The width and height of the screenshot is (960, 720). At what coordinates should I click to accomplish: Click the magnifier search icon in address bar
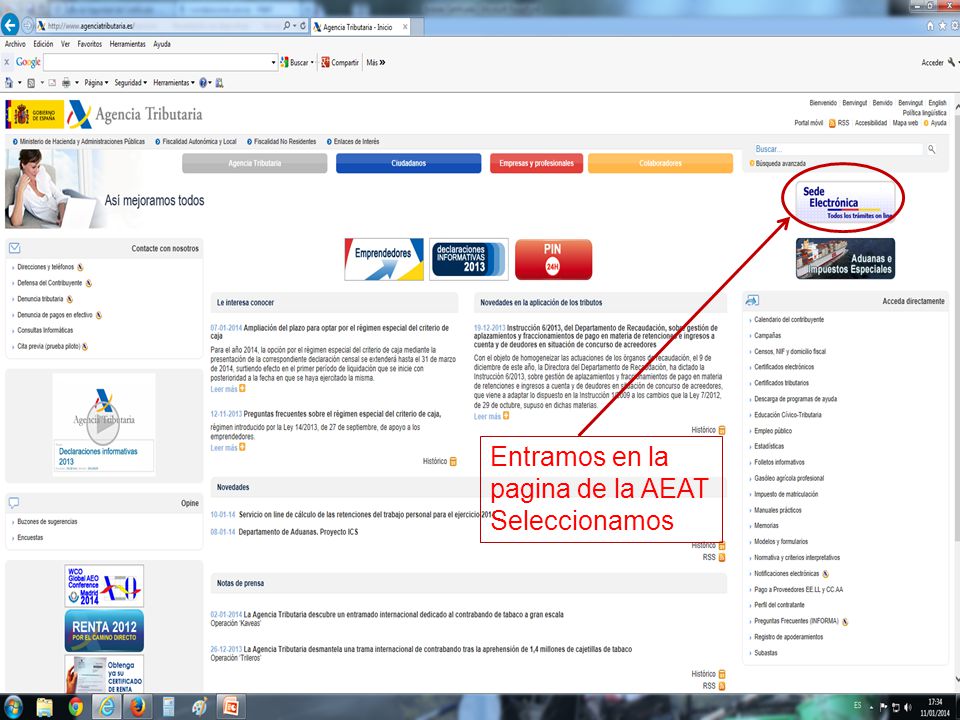(287, 26)
